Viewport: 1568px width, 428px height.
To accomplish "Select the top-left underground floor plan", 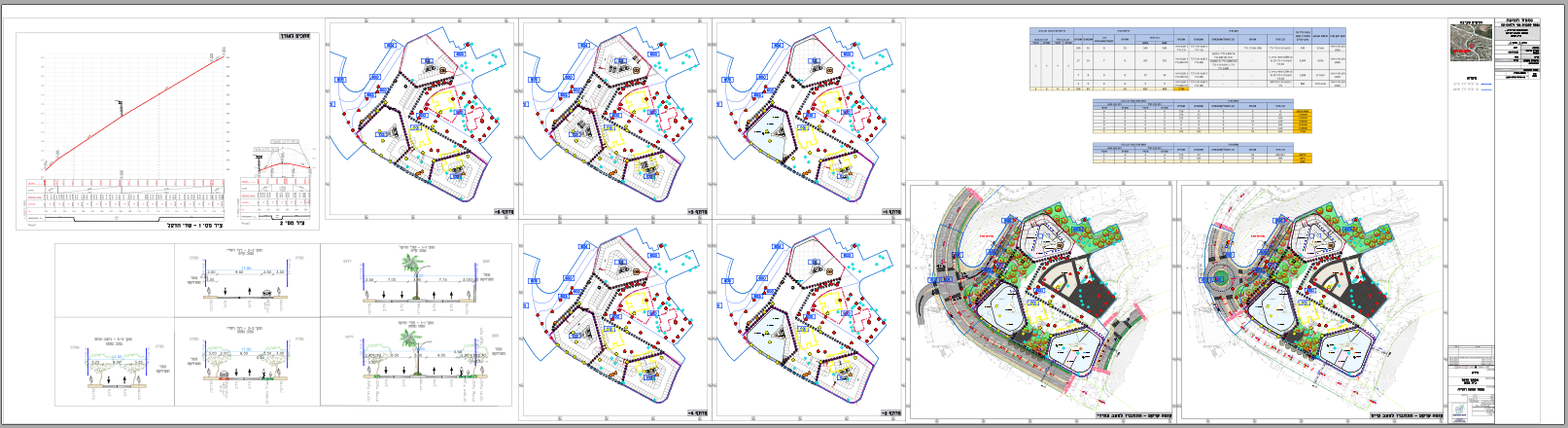I will 420,117.
